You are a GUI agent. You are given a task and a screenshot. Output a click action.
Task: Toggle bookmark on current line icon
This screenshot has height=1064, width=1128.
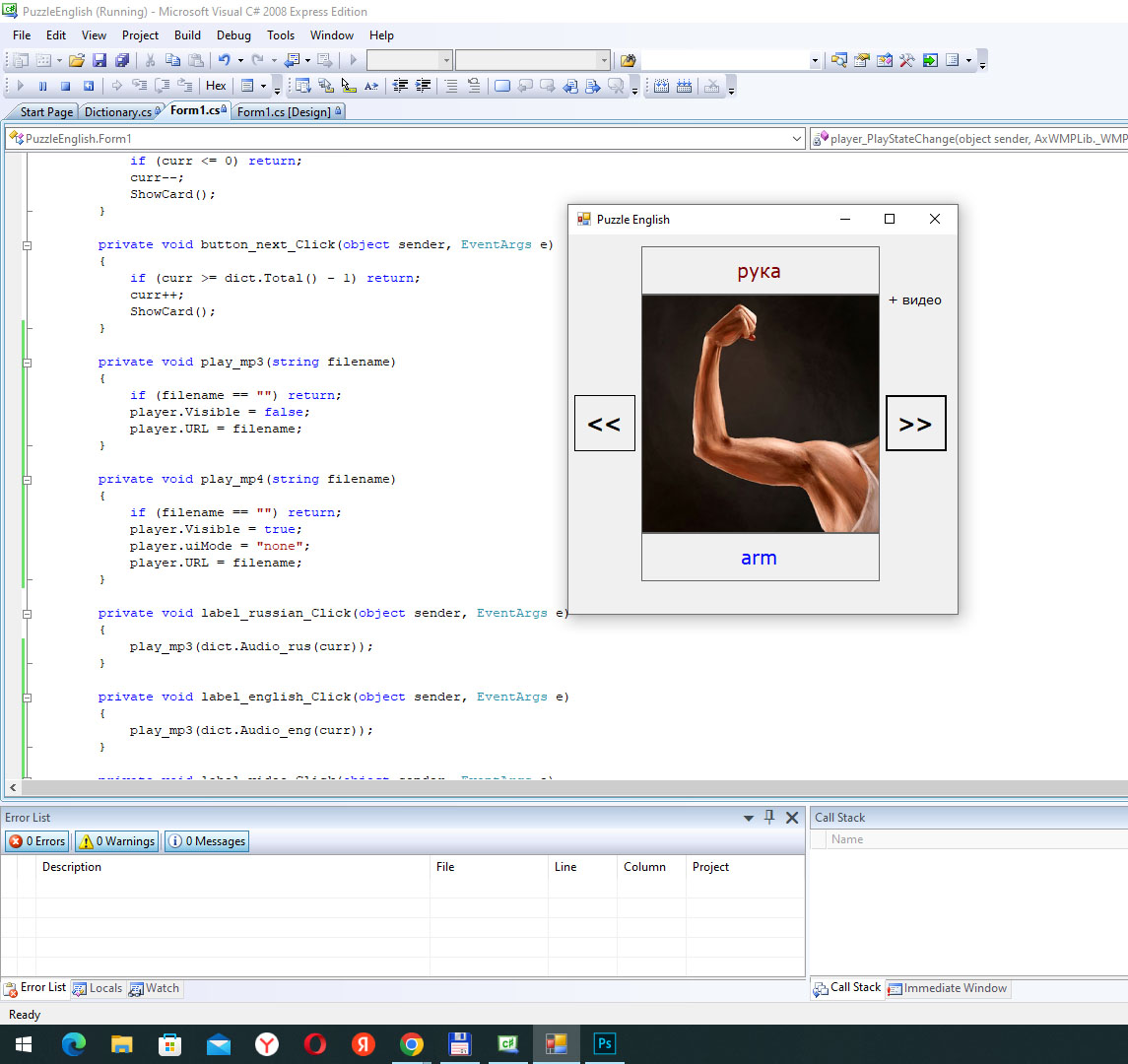[x=502, y=86]
